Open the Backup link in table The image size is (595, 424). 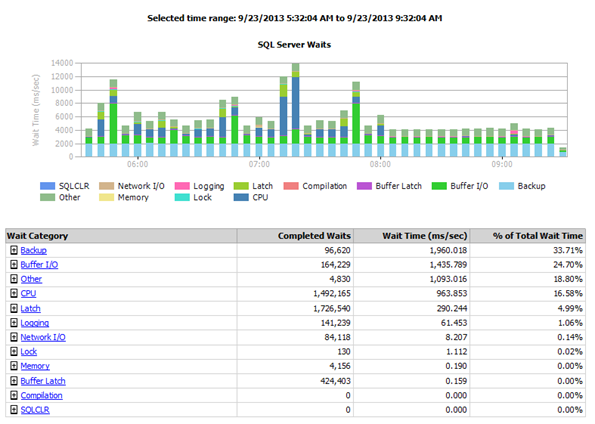[33, 251]
